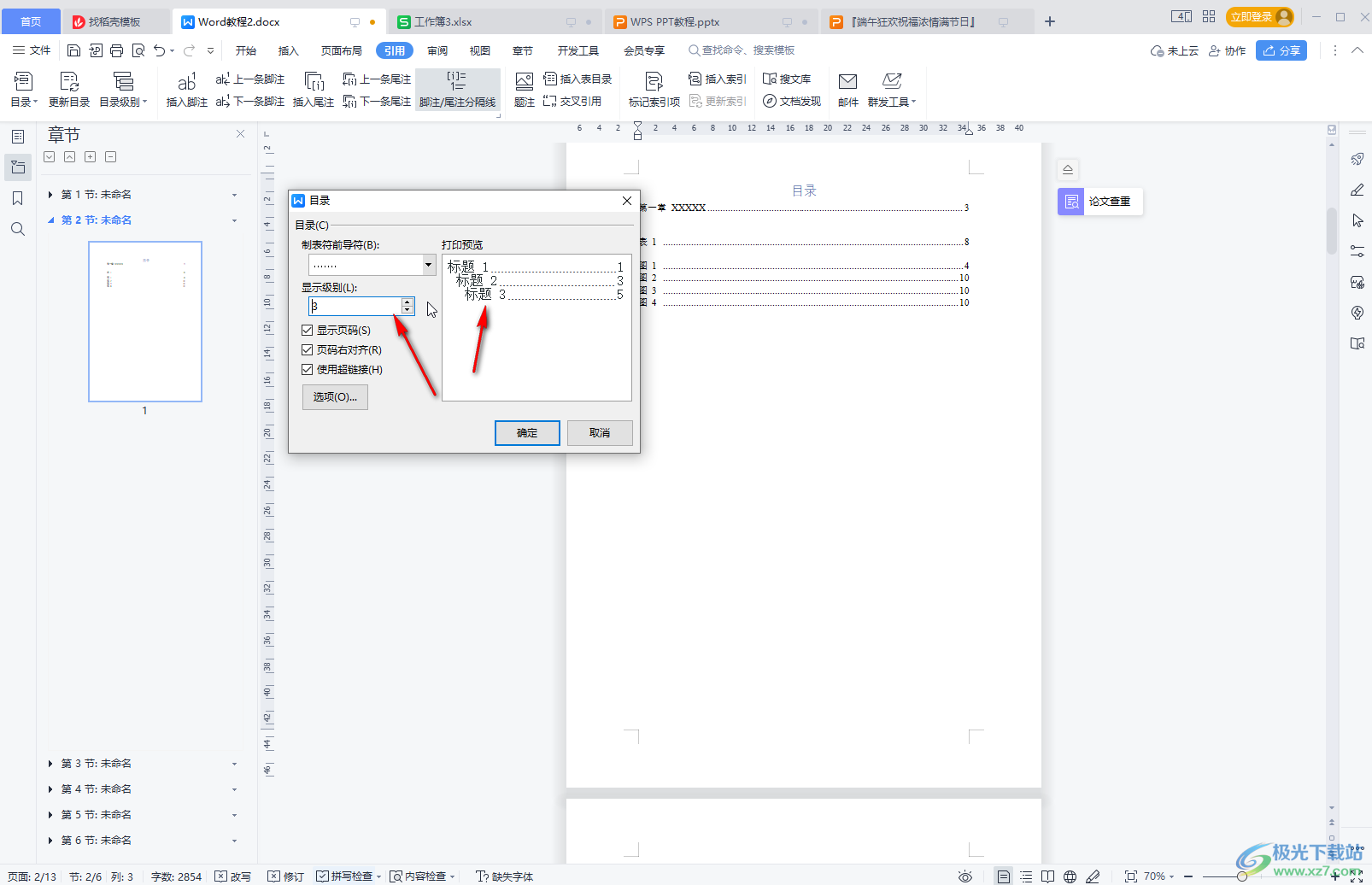Click the save icon in quick toolbar
The image size is (1372, 885).
[x=74, y=51]
